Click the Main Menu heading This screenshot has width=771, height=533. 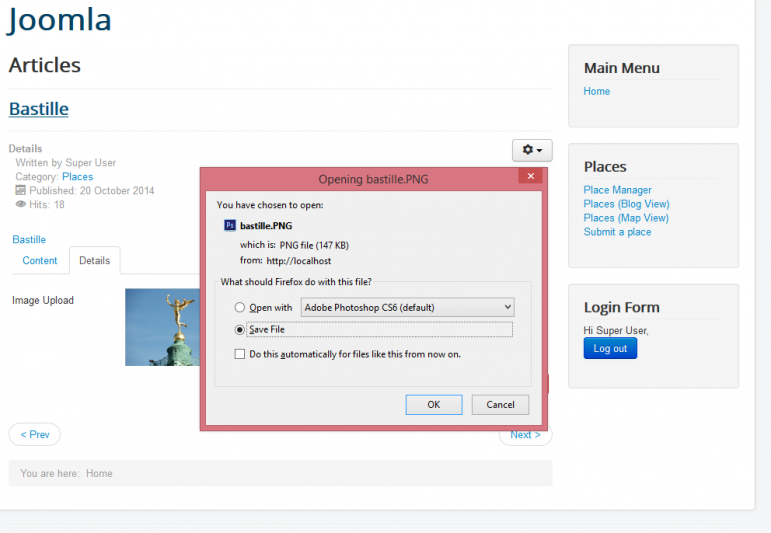[x=622, y=68]
